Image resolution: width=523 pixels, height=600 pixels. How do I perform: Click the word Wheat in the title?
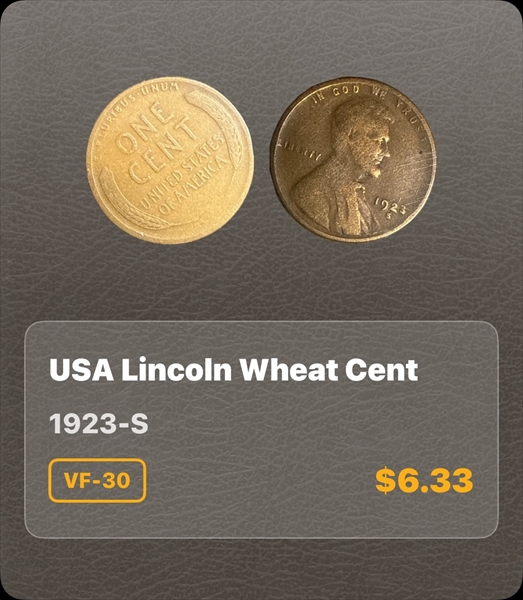[x=289, y=370]
